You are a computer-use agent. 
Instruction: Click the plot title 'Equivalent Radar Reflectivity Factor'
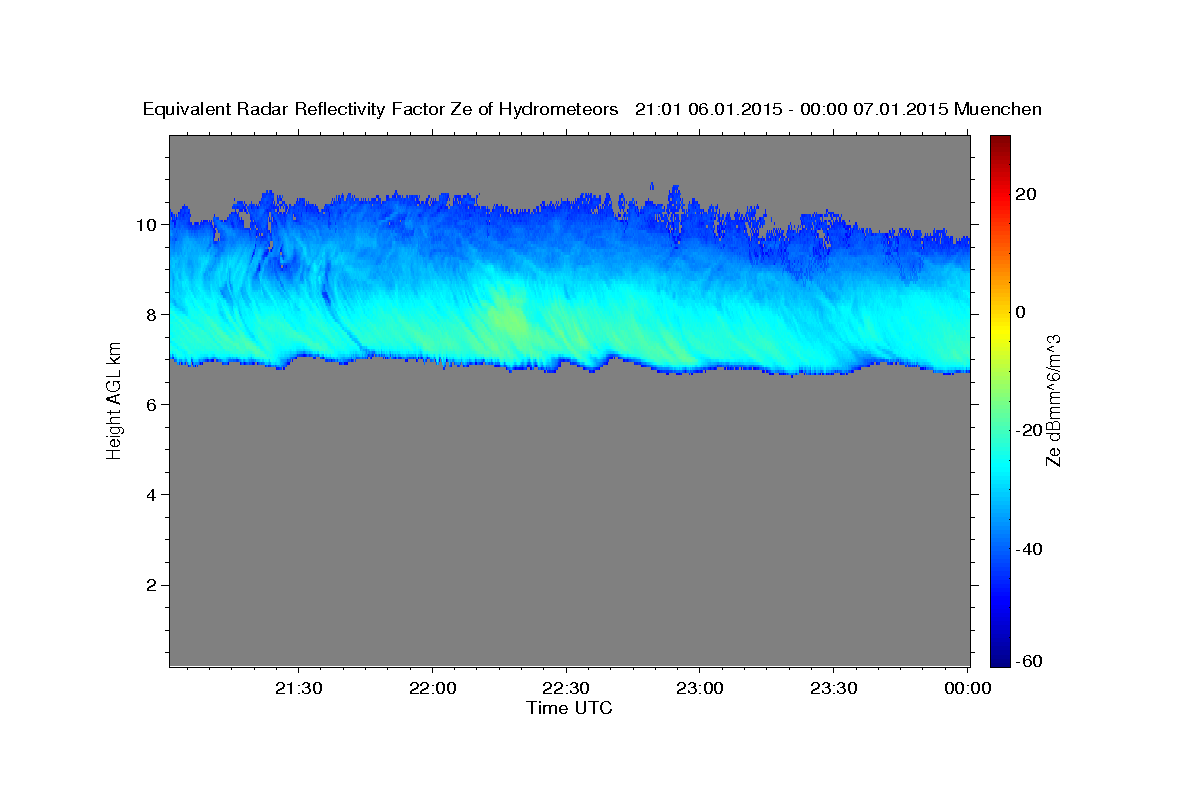point(293,109)
